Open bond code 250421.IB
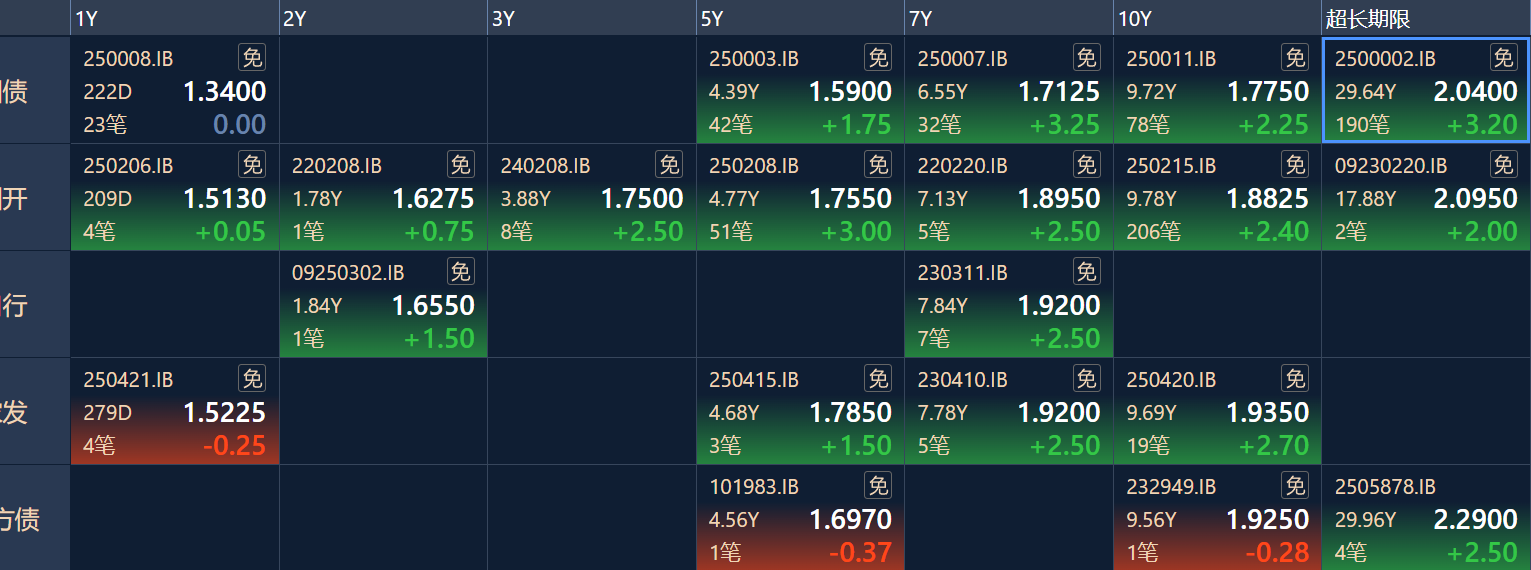This screenshot has width=1531, height=570. (128, 380)
